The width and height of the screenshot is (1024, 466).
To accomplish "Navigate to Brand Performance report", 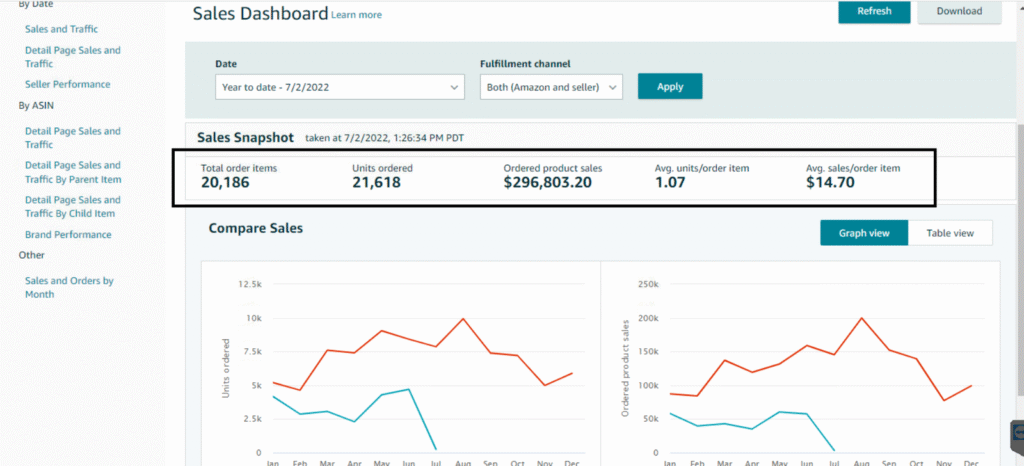I will pos(68,235).
